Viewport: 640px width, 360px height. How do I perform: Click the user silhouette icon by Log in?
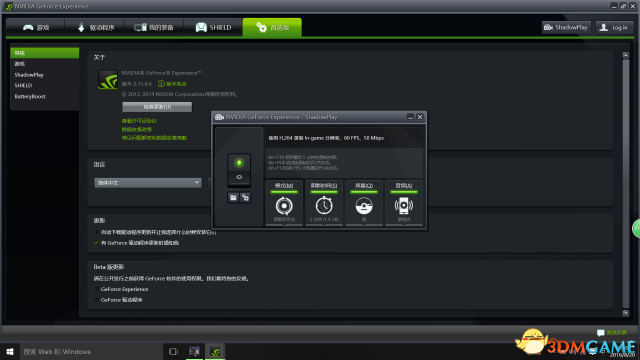coord(604,27)
